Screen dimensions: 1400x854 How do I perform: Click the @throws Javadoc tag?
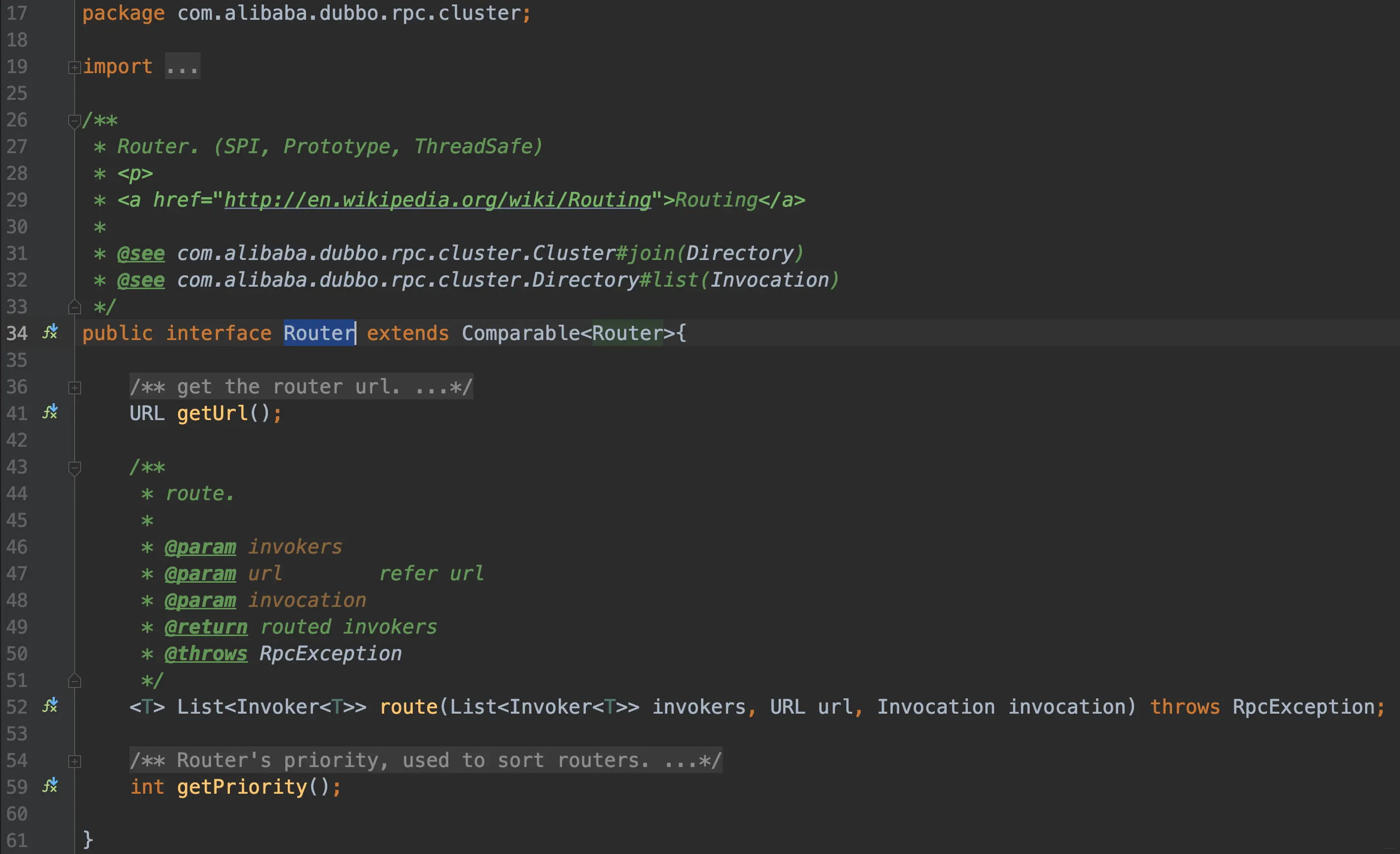pos(206,654)
